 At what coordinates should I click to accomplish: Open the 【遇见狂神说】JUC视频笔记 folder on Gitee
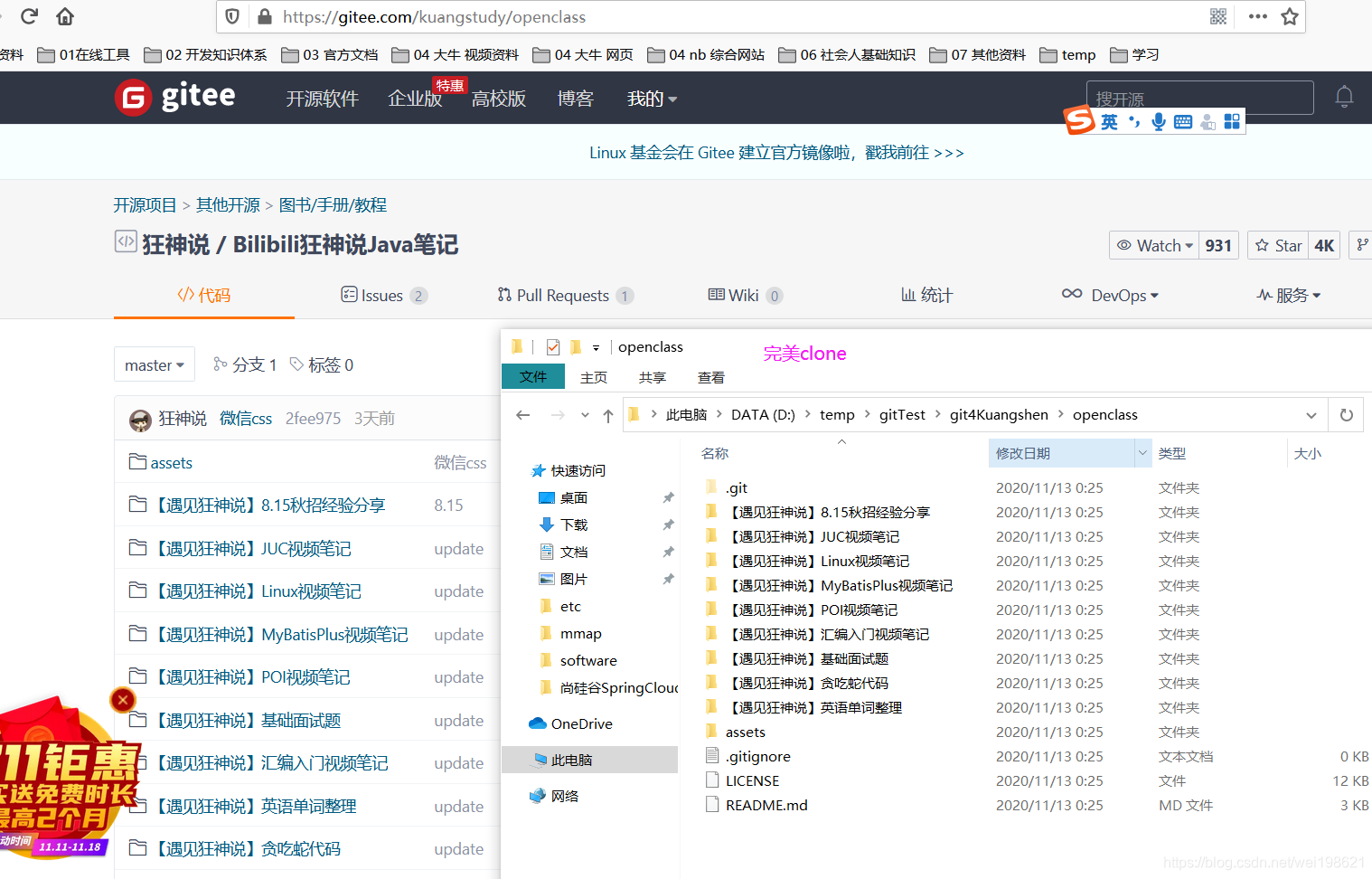[x=252, y=549]
